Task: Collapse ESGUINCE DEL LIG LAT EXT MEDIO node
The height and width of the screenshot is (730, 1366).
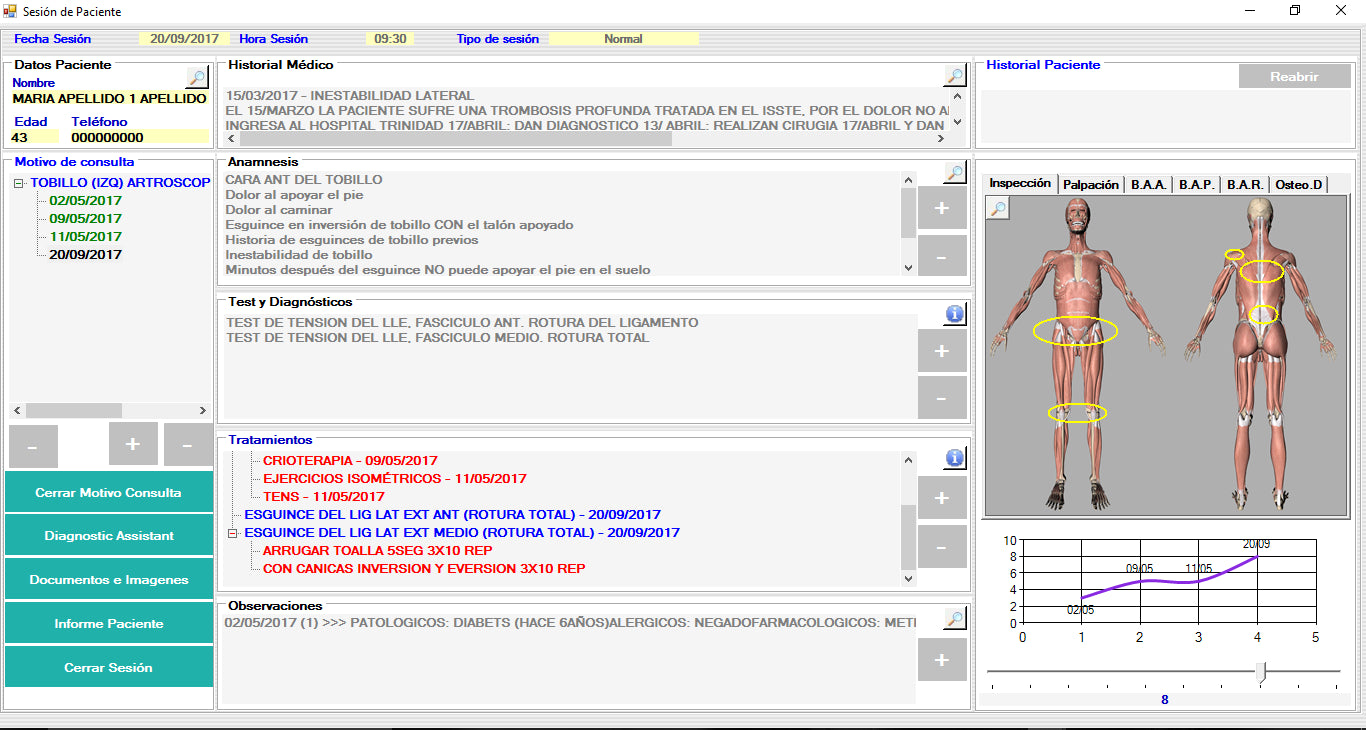Action: pyautogui.click(x=233, y=533)
